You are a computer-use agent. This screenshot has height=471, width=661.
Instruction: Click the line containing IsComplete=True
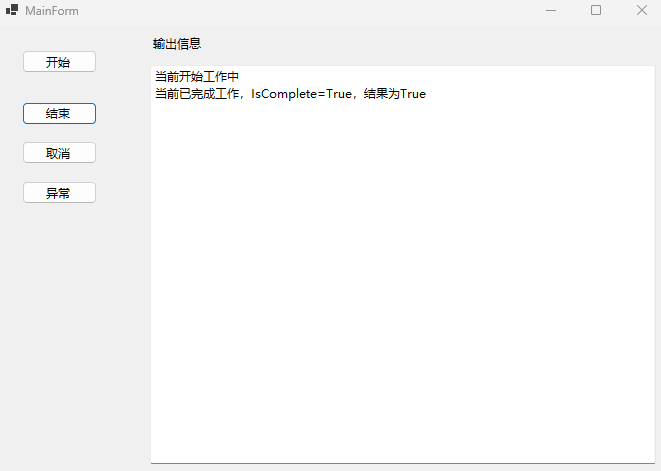(290, 94)
